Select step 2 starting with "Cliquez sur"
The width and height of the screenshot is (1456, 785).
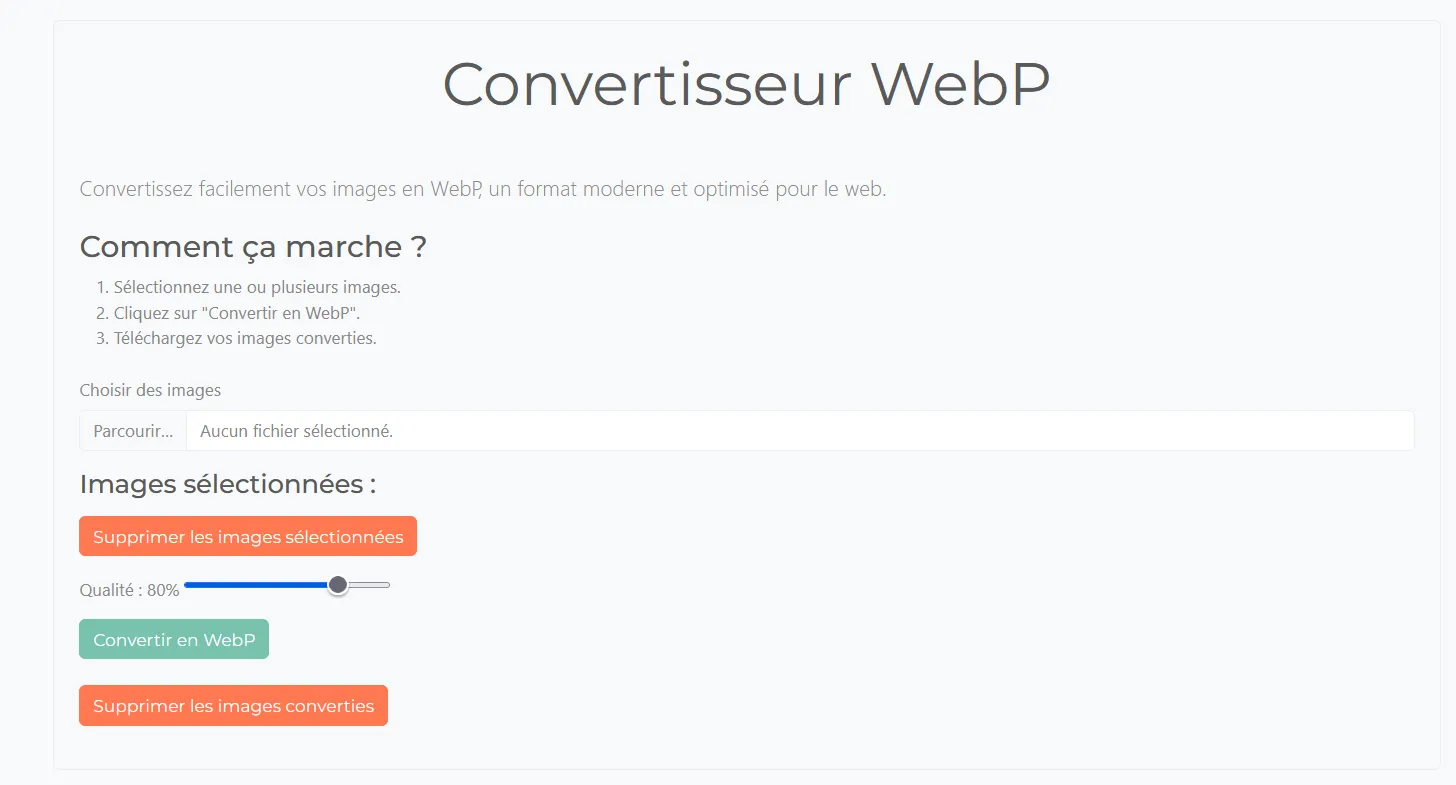(x=236, y=313)
